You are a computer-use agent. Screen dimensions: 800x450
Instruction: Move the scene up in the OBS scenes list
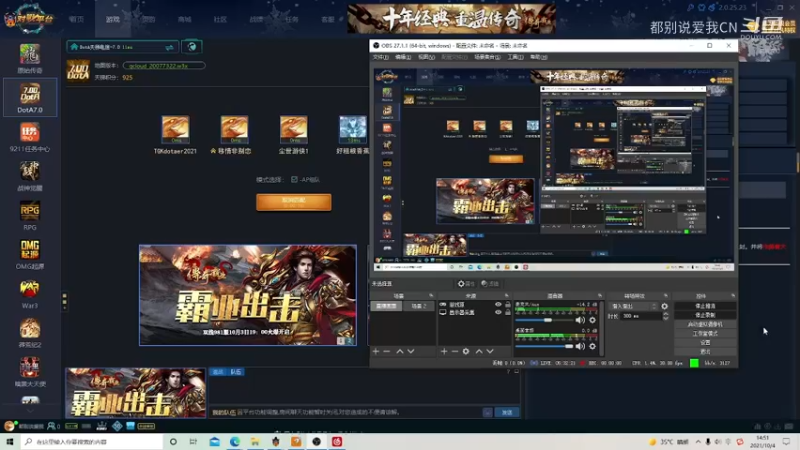click(399, 352)
